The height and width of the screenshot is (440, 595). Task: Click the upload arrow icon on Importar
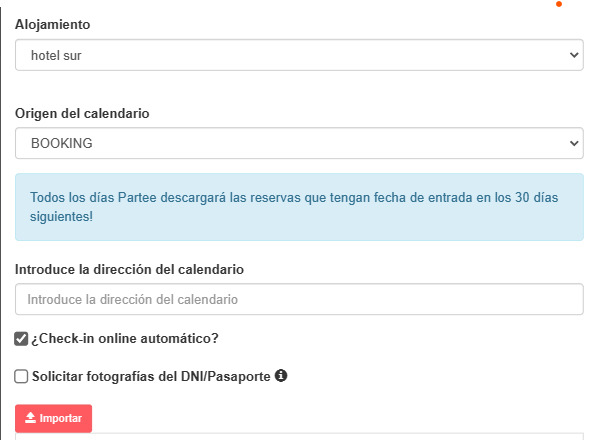[x=30, y=418]
